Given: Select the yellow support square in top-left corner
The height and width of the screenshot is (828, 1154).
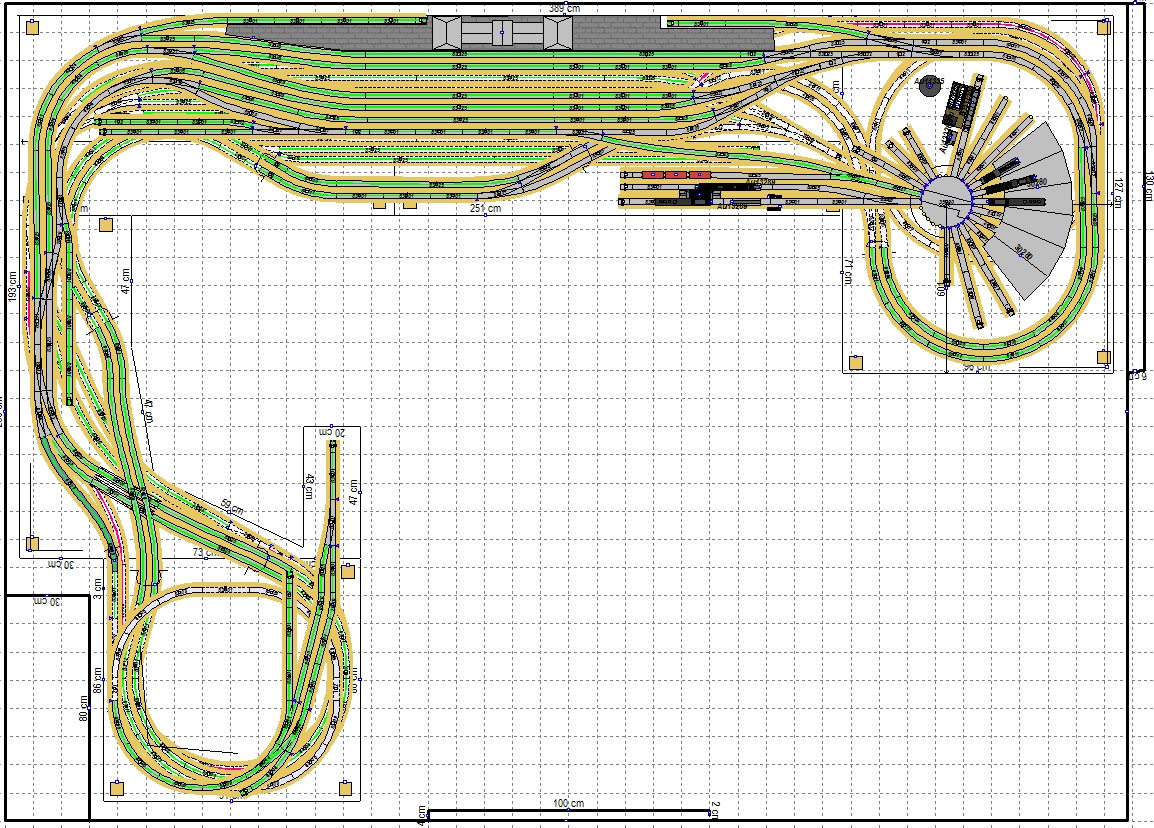Looking at the screenshot, I should coord(32,28).
